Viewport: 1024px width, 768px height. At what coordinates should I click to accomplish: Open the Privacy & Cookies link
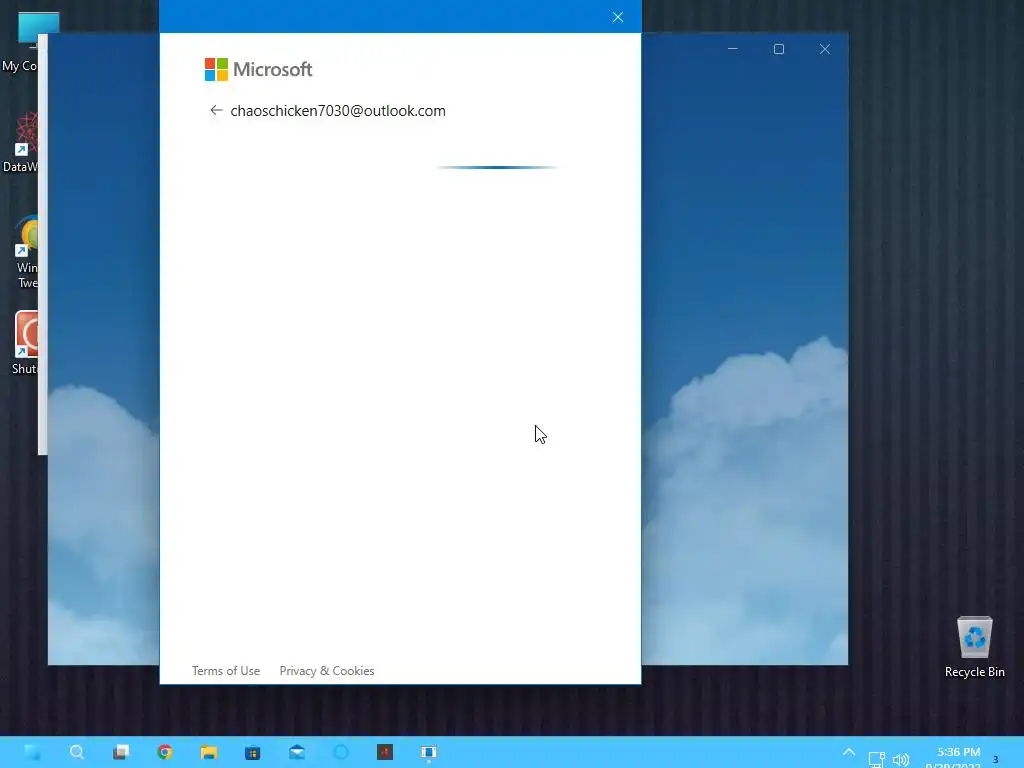[x=327, y=671]
